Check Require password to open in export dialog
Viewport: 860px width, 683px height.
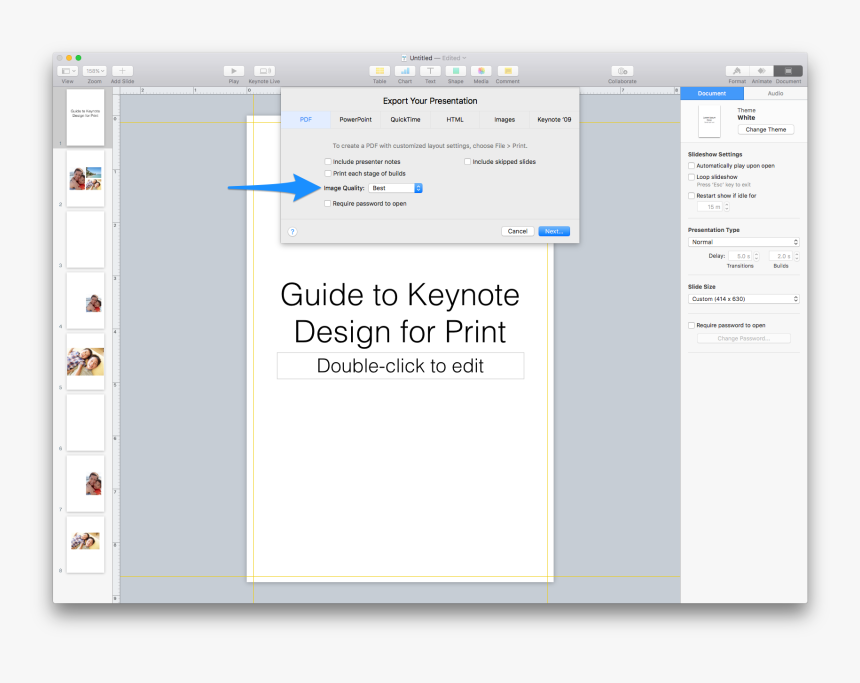328,204
